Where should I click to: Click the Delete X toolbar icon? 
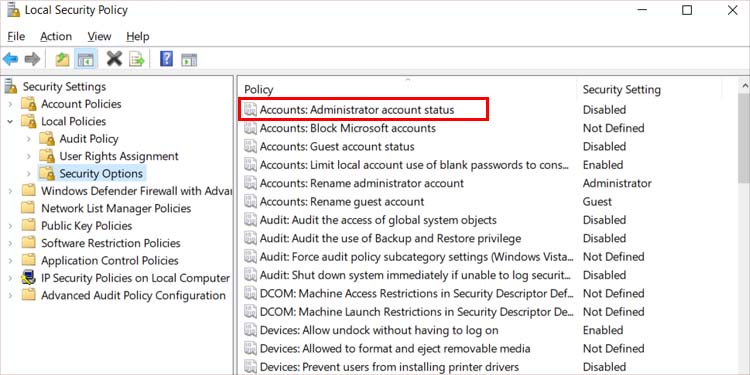click(114, 59)
